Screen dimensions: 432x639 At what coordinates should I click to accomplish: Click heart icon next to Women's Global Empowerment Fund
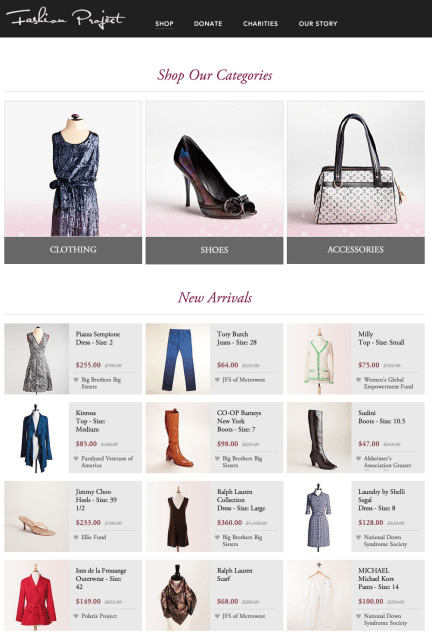pyautogui.click(x=359, y=379)
